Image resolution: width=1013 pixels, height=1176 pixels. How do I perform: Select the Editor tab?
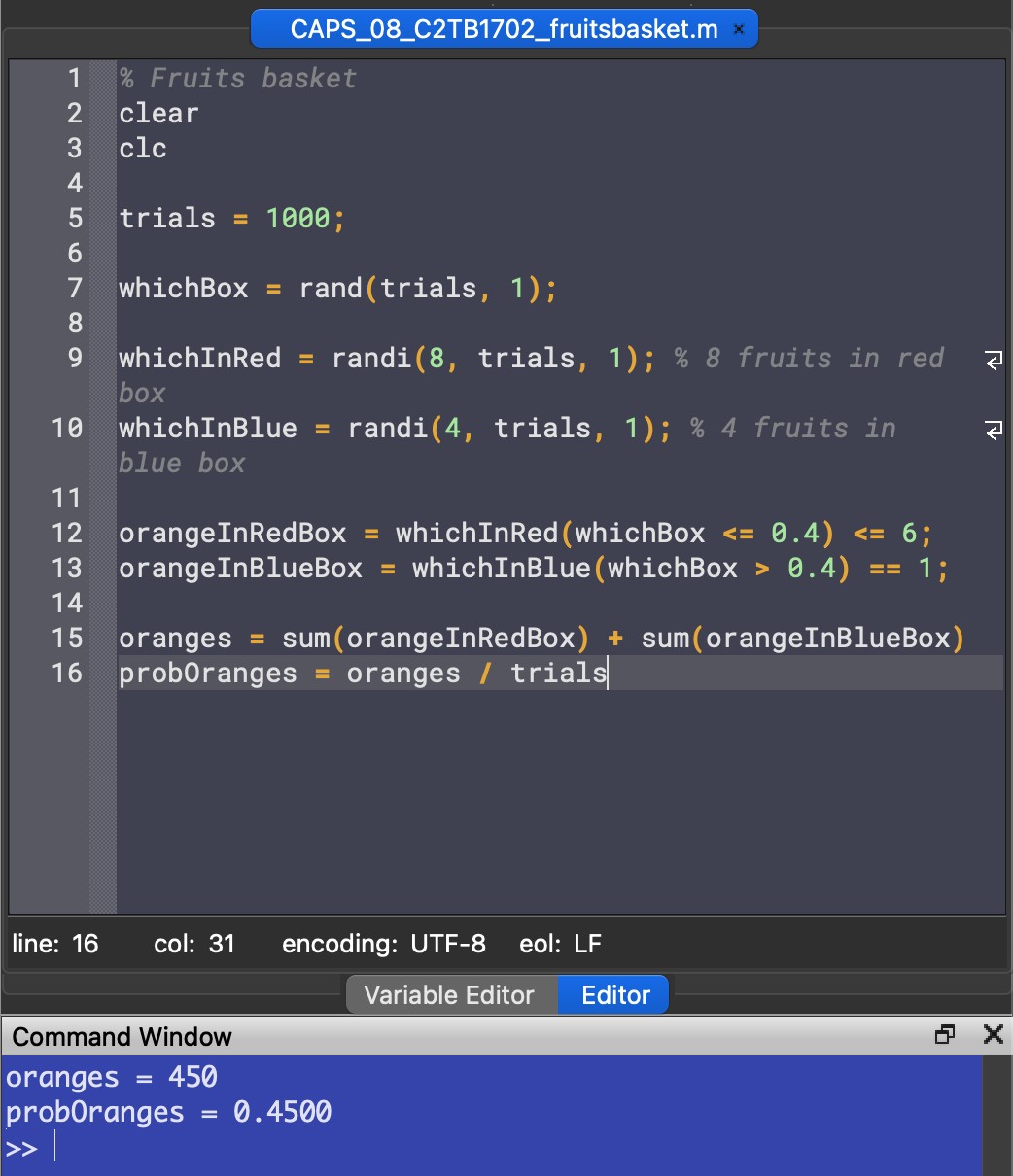point(614,995)
